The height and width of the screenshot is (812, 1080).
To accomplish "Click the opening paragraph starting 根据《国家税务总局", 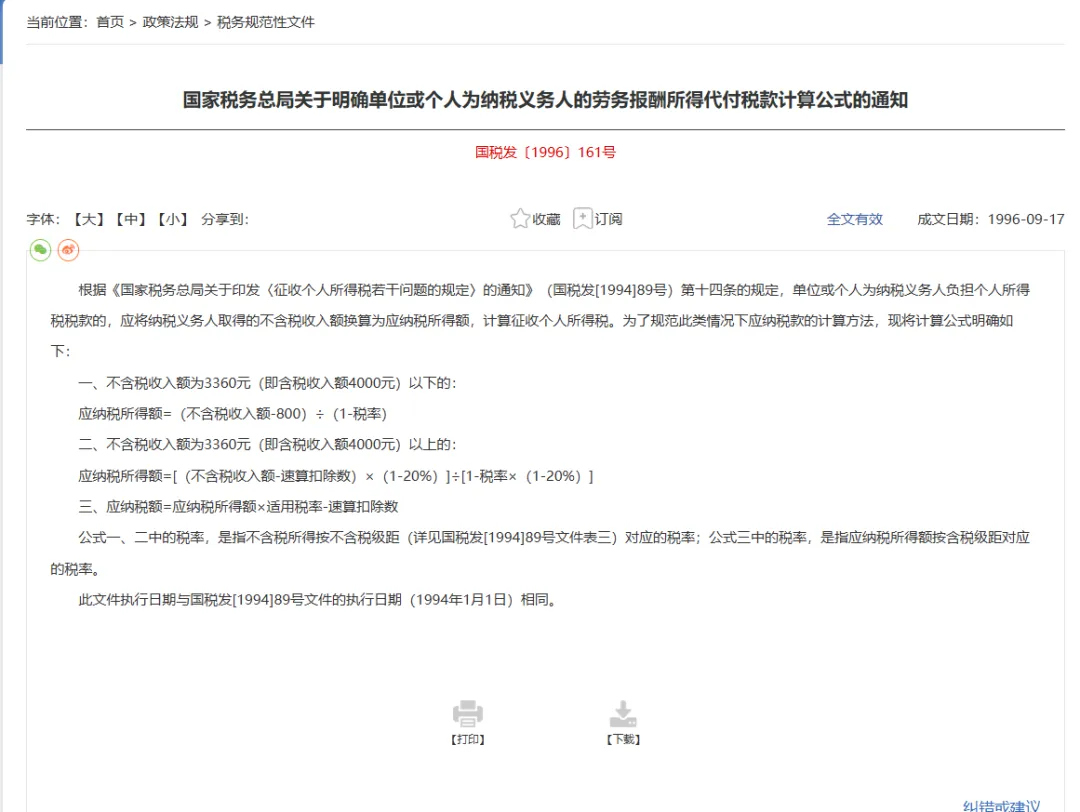I will click(x=540, y=320).
